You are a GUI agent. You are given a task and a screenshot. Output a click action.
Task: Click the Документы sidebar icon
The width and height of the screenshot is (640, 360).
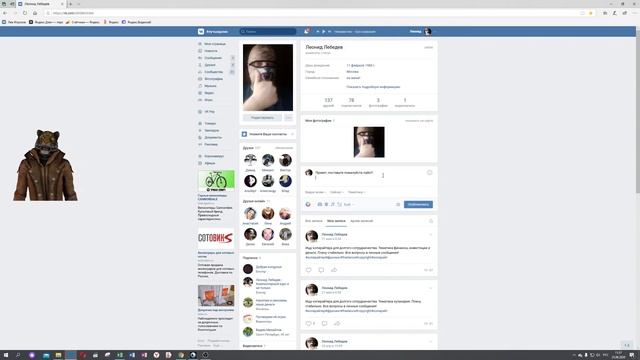pos(200,137)
